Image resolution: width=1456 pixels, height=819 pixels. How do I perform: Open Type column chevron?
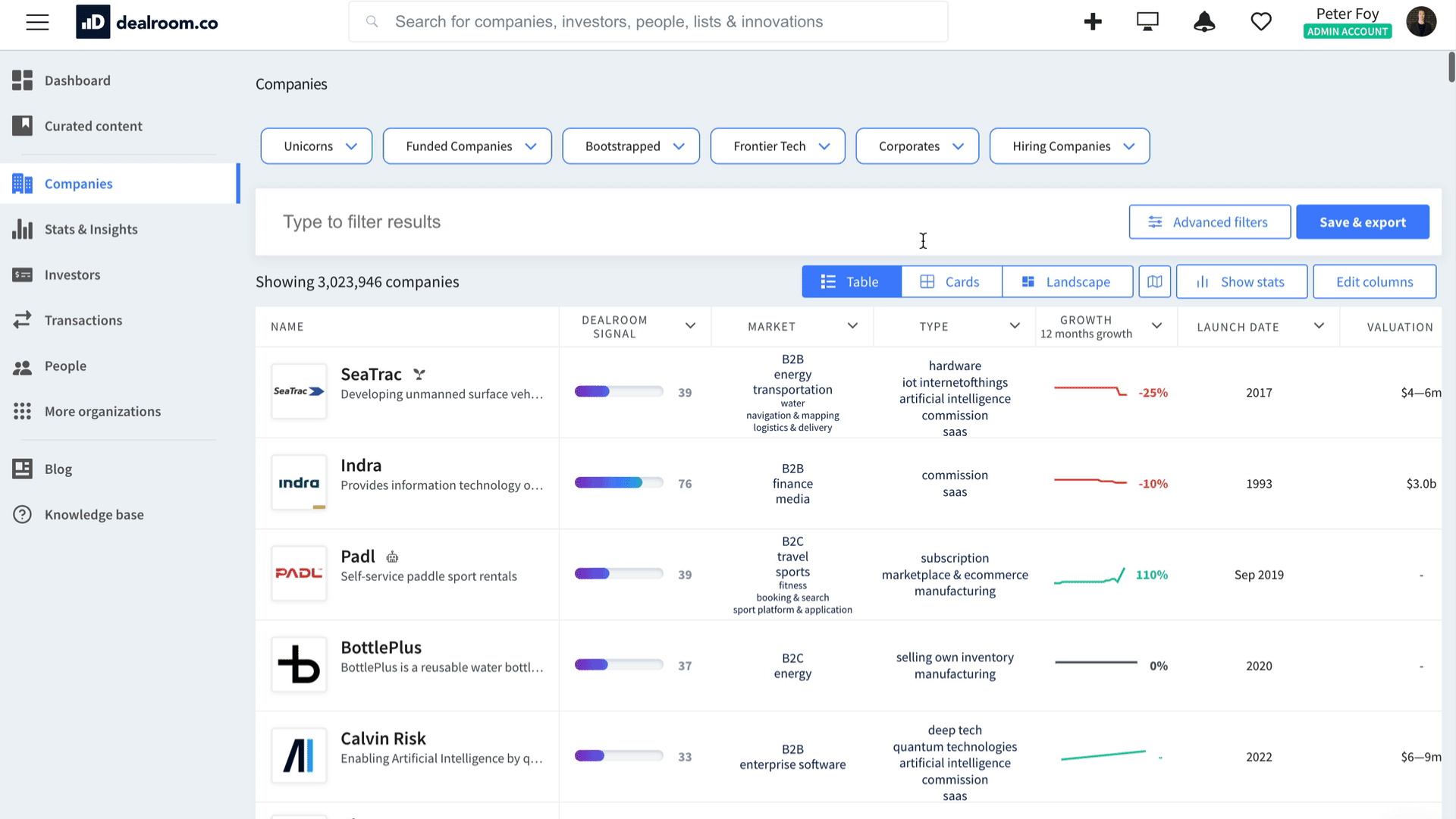coord(1015,326)
